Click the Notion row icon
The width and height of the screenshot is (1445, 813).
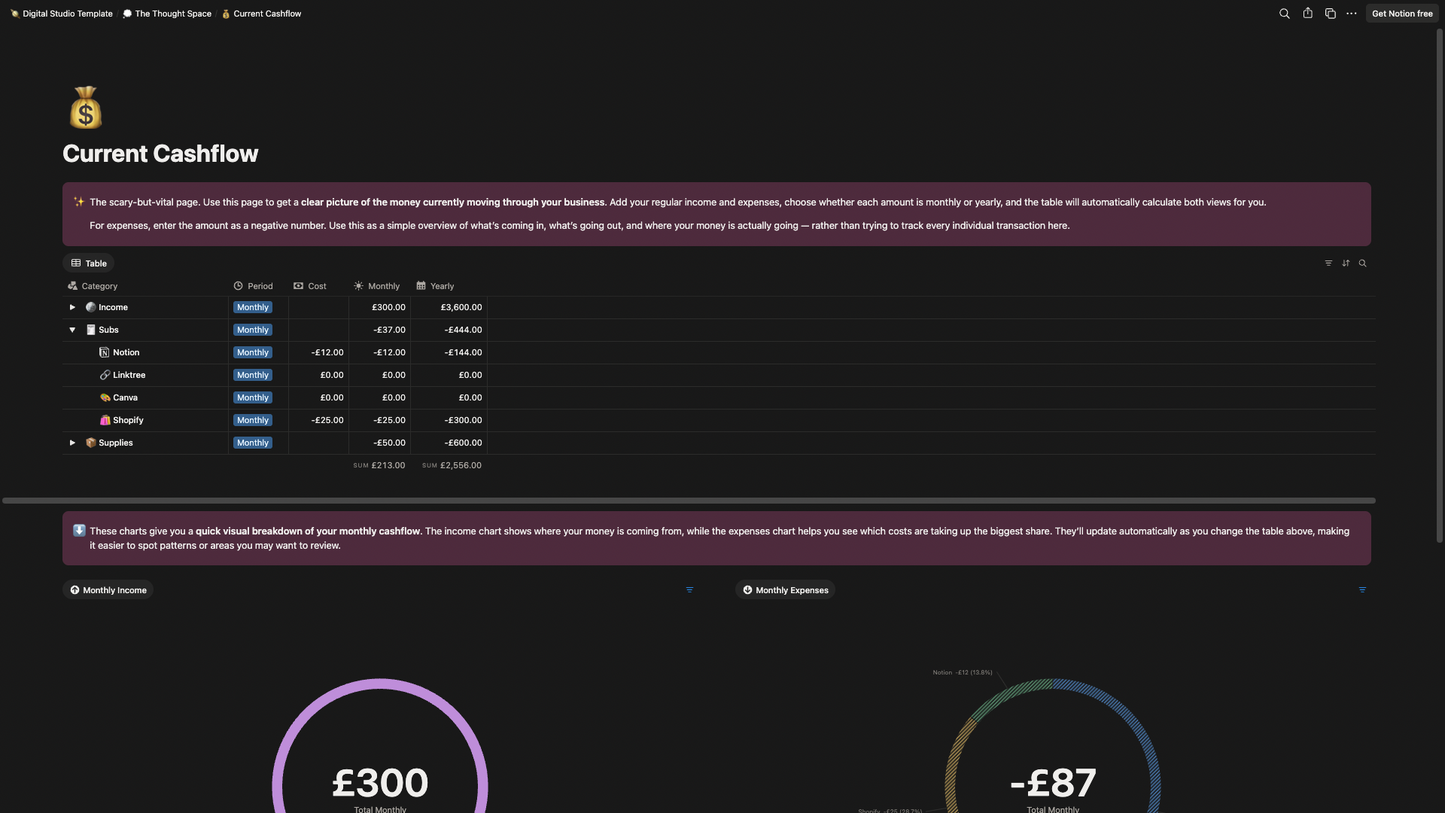(104, 352)
